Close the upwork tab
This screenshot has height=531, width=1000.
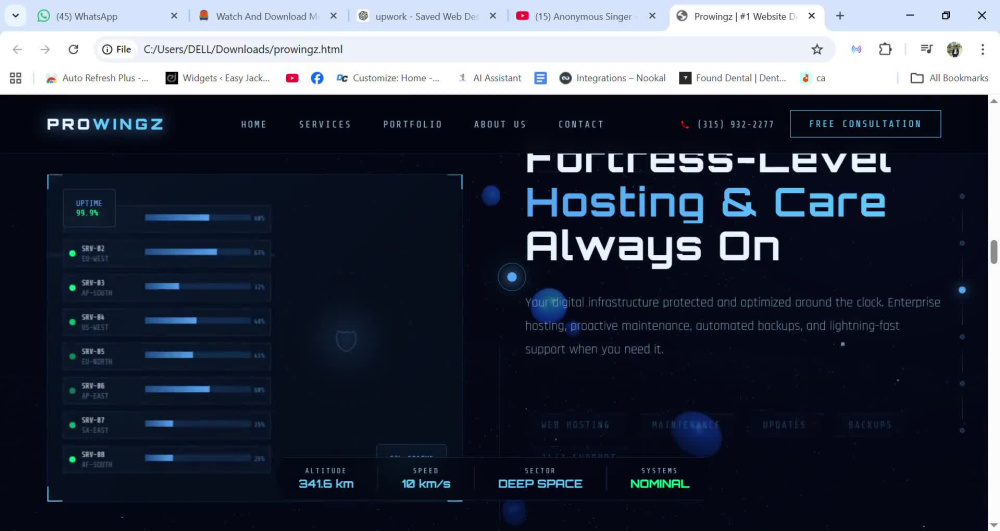pos(492,16)
